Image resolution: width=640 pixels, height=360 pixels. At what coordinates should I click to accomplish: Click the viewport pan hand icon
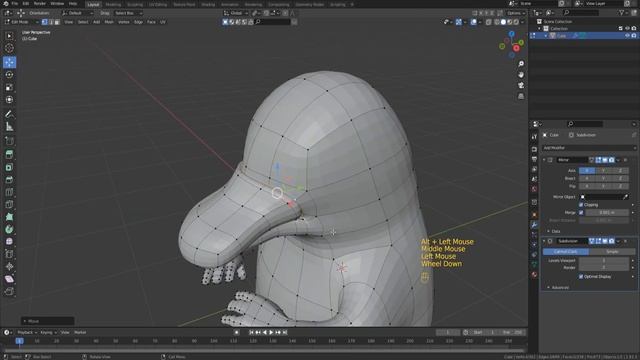521,75
